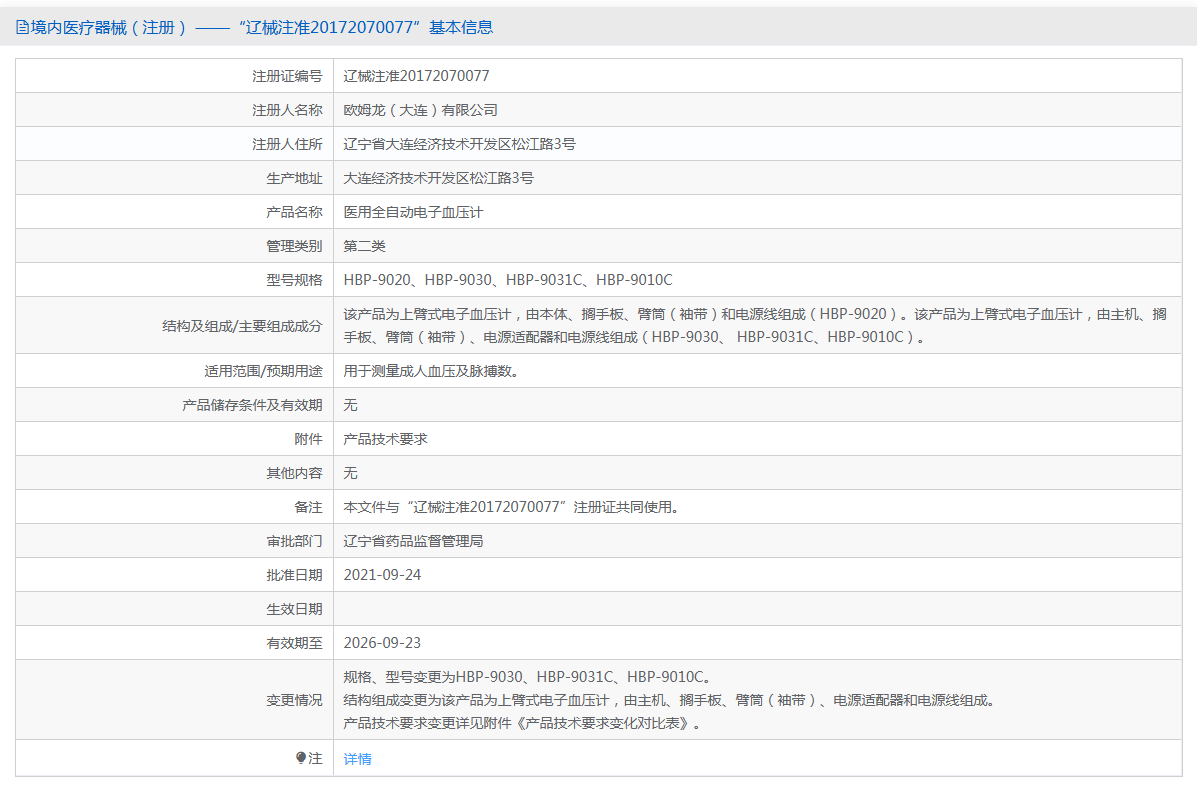1197x788 pixels.
Task: Click the 变更情况 label
Action: point(294,700)
